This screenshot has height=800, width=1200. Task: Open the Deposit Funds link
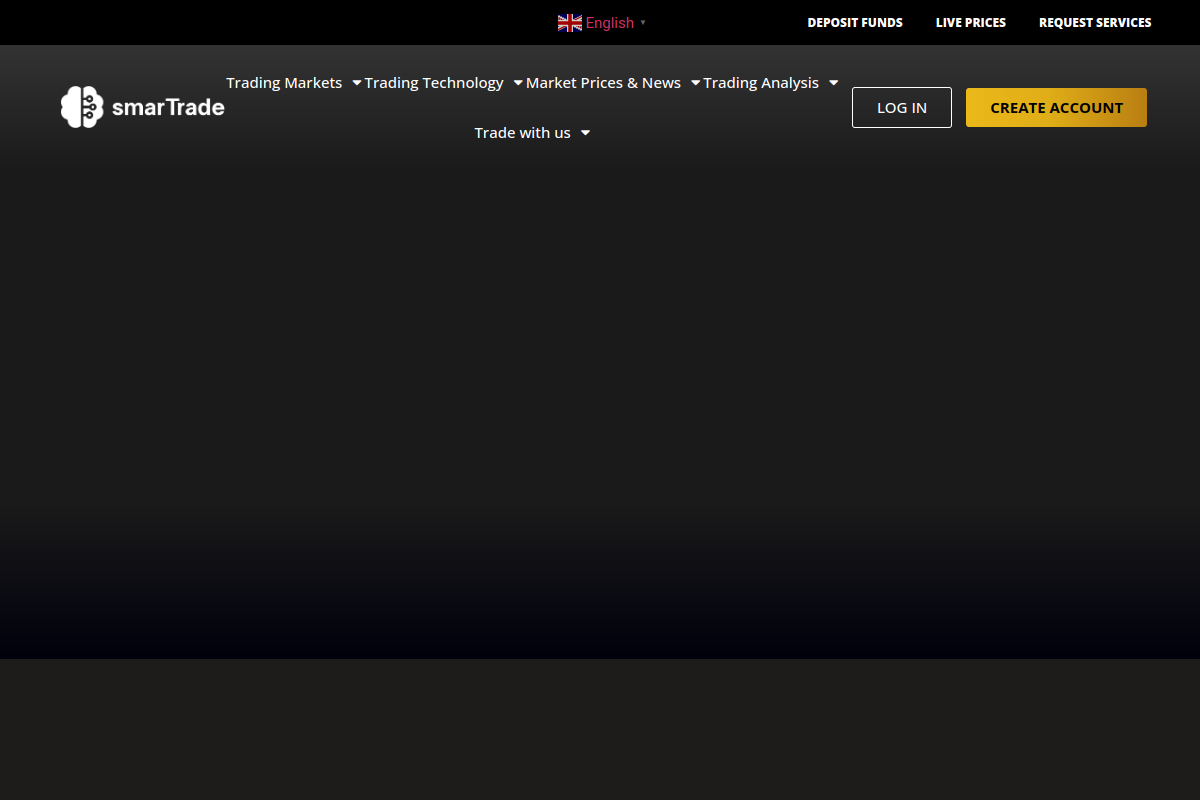click(855, 22)
